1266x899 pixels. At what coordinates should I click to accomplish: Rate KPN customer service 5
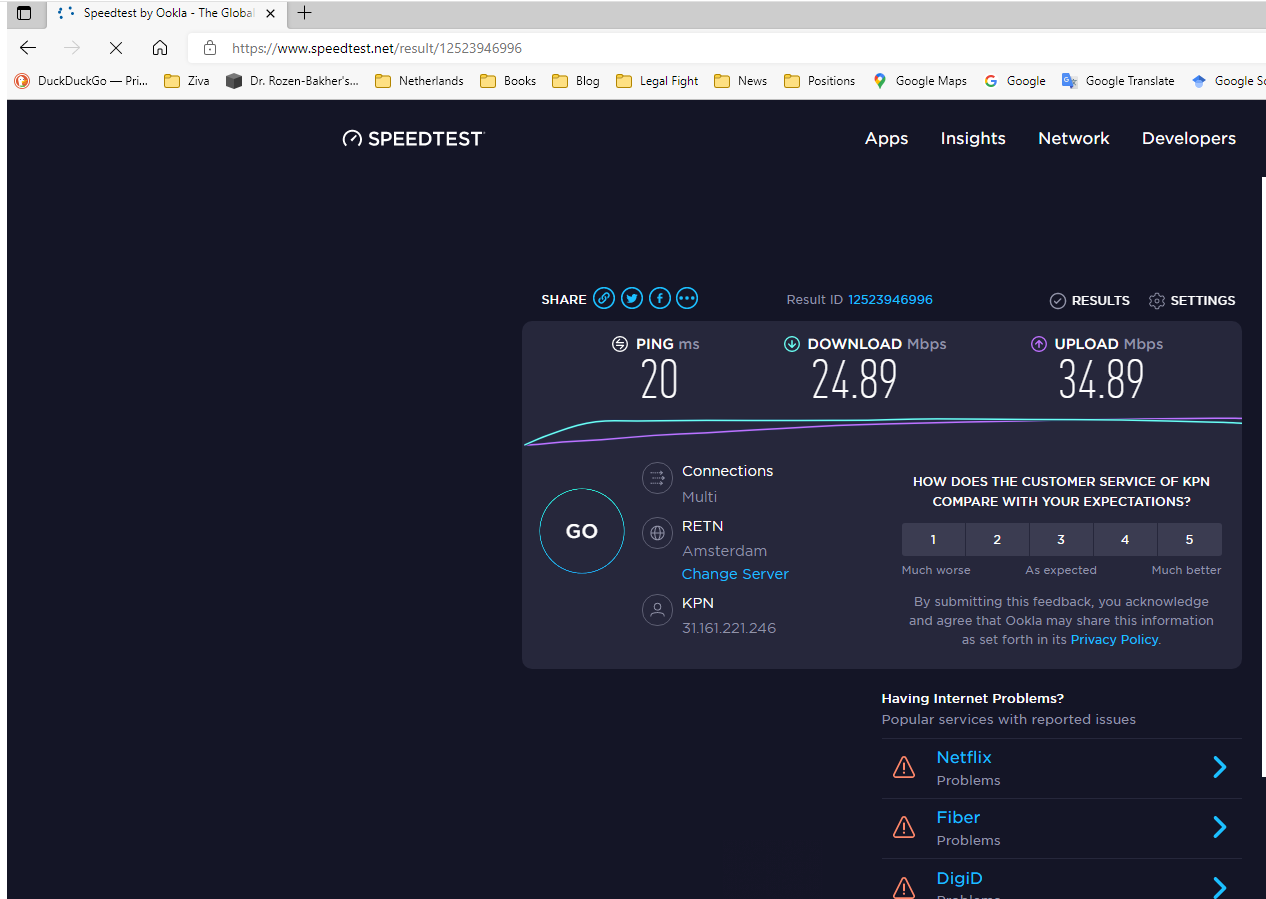[1189, 539]
